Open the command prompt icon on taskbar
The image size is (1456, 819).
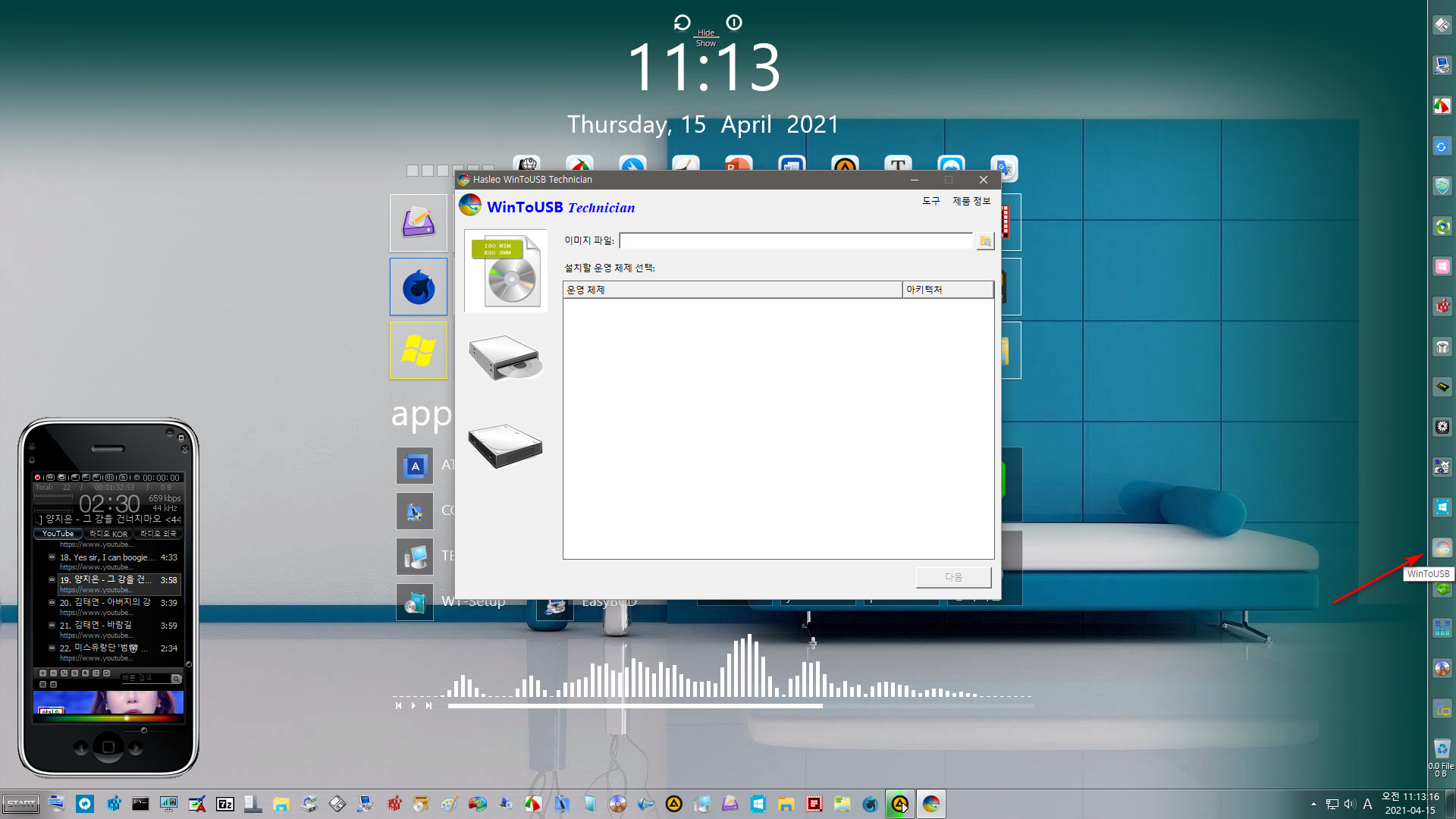141,804
